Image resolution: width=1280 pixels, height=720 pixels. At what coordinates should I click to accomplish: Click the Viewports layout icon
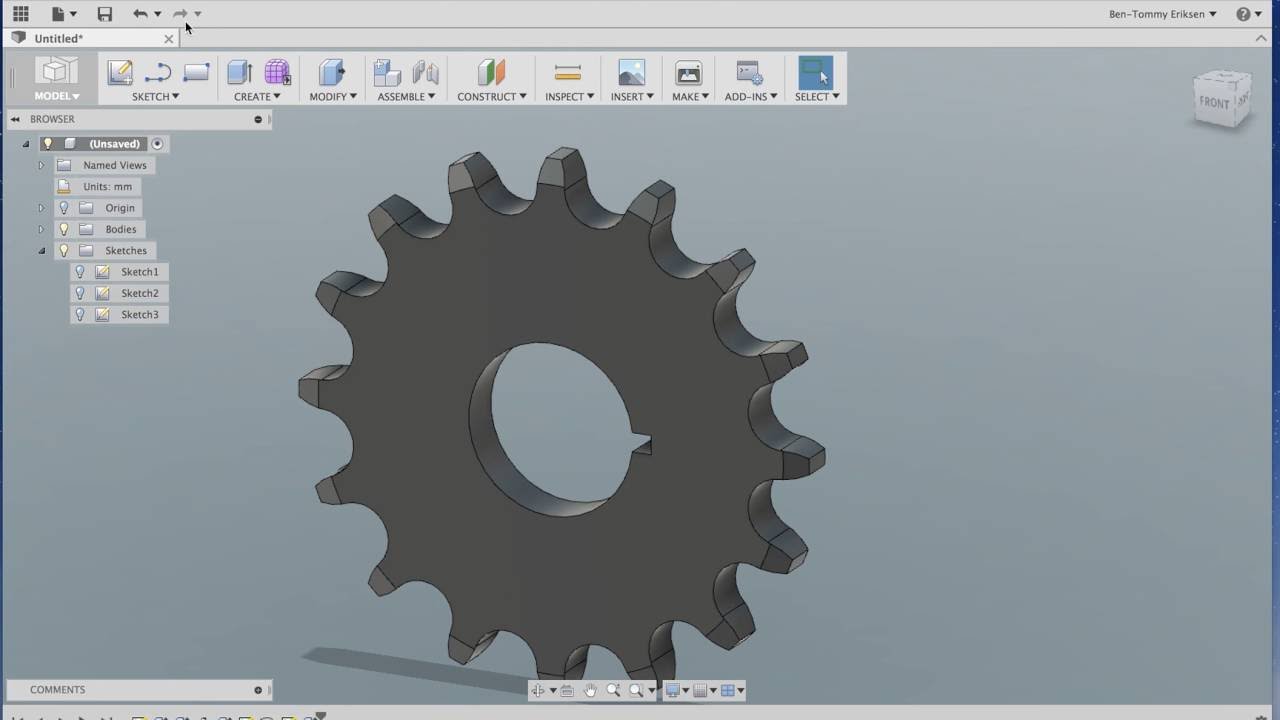pyautogui.click(x=728, y=690)
